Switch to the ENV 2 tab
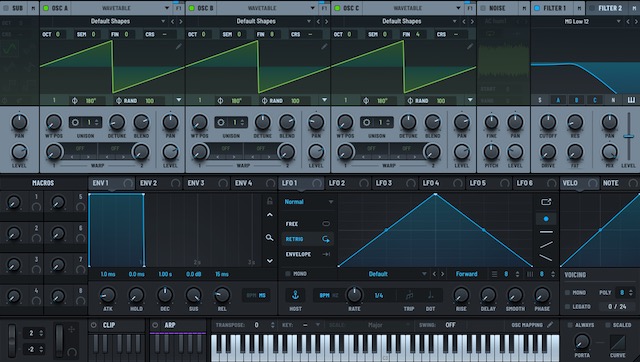This screenshot has height=362, width=640. 159,183
